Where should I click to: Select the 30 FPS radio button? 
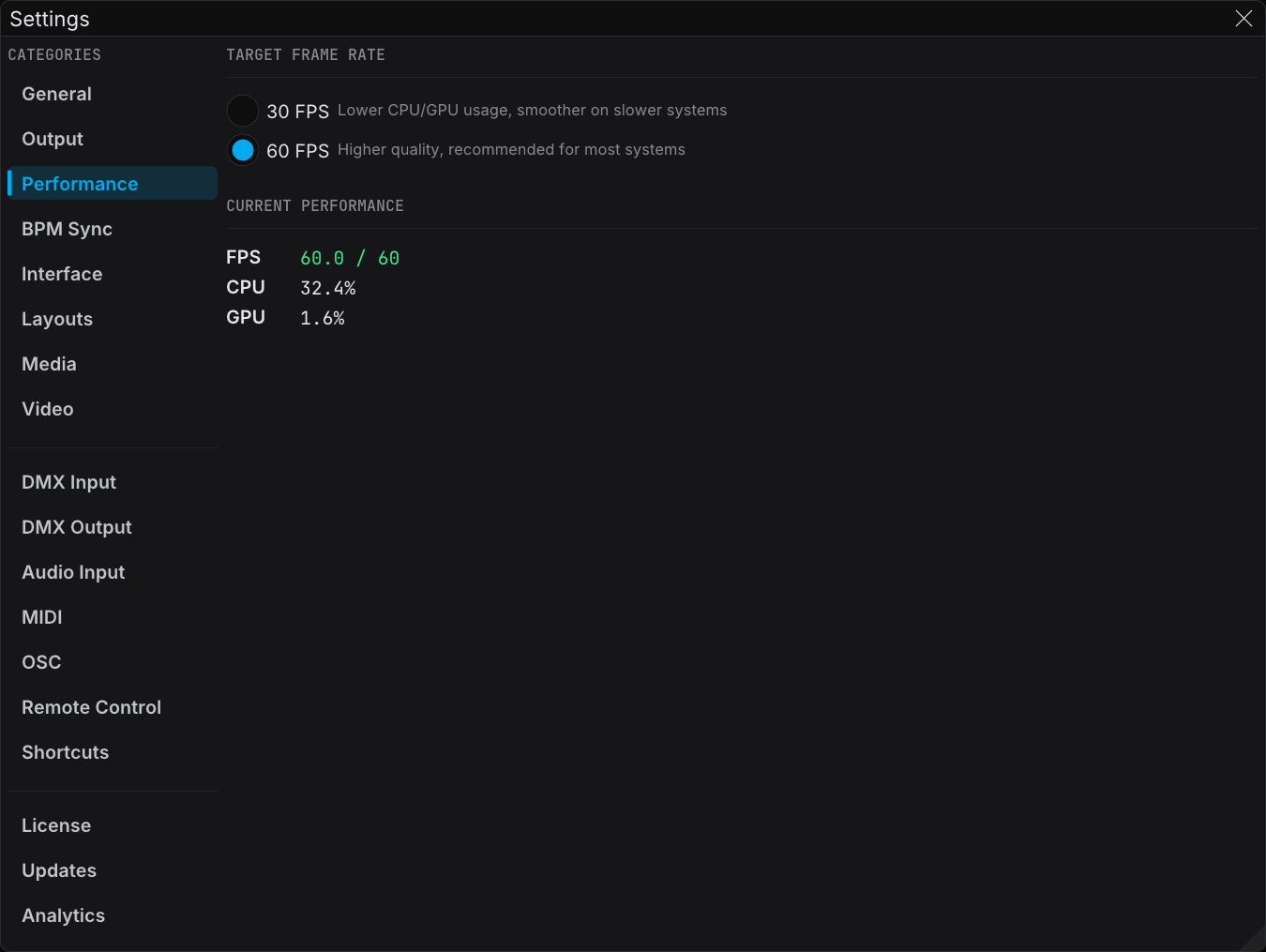tap(243, 111)
